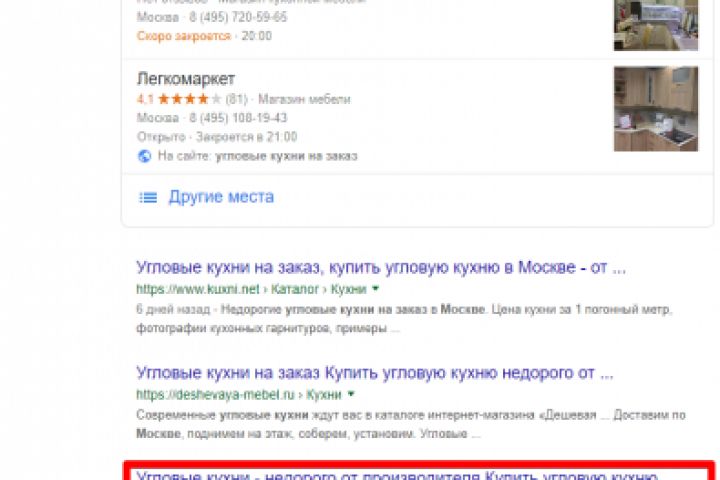Expand the dropdown arrow next to deshevaya-mebel.ru URL
Viewport: 720px width, 480px height.
(x=351, y=394)
